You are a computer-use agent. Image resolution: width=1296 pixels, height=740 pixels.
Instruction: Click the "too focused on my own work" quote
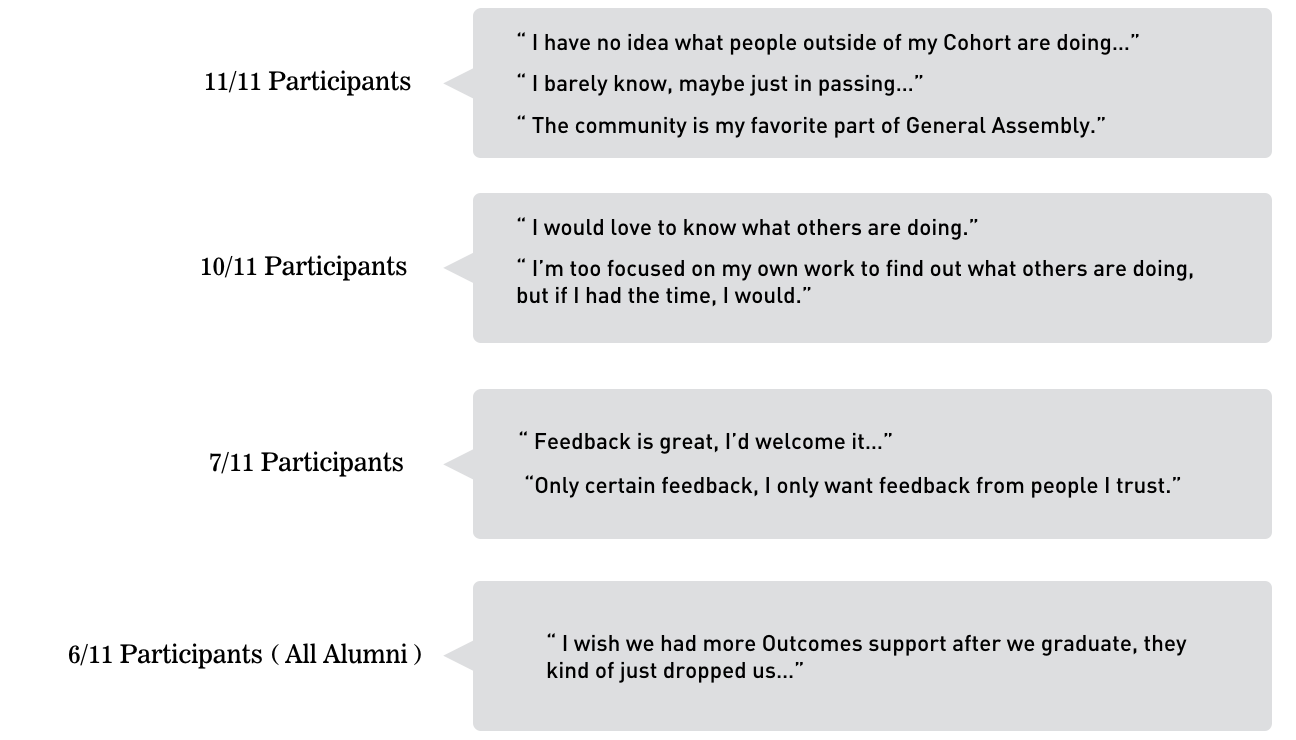855,270
